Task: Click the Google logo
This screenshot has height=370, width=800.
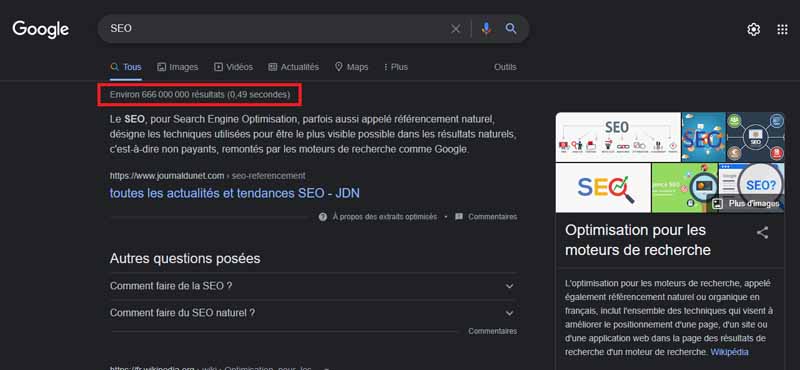Action: (40, 30)
